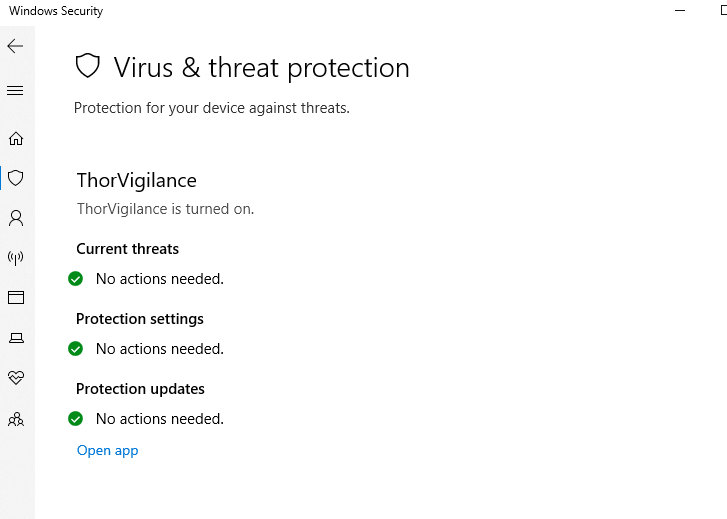Open Family options in the sidebar
Screen dimensions: 727x519
[15, 419]
